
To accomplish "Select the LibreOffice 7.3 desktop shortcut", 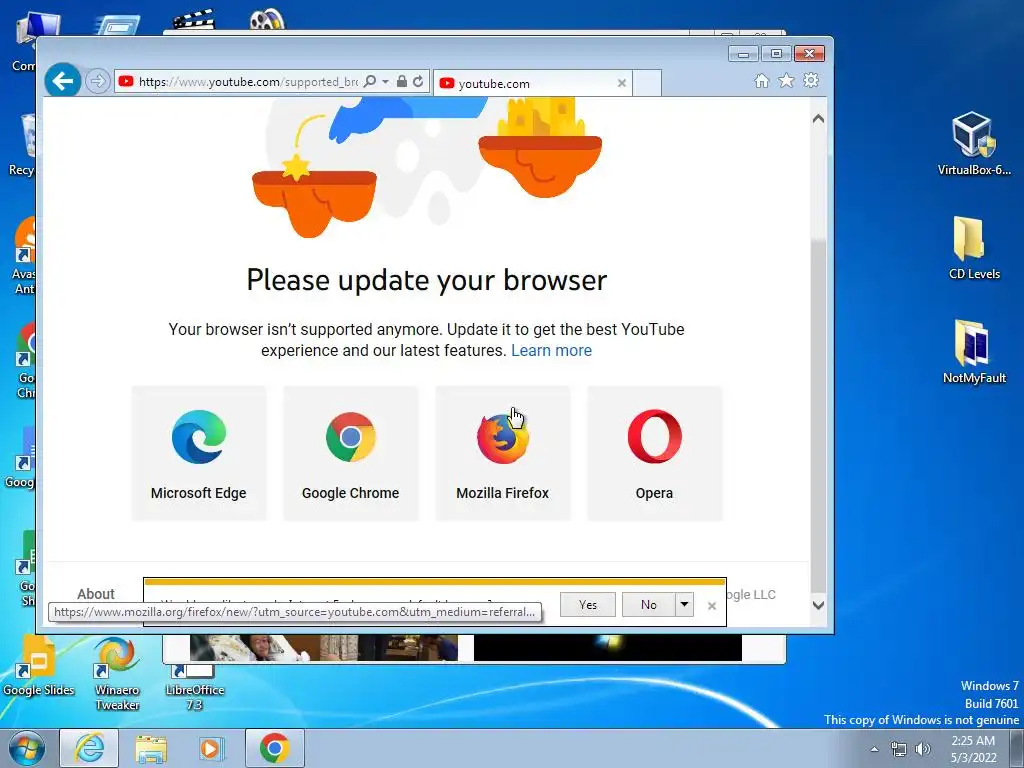I will [194, 687].
